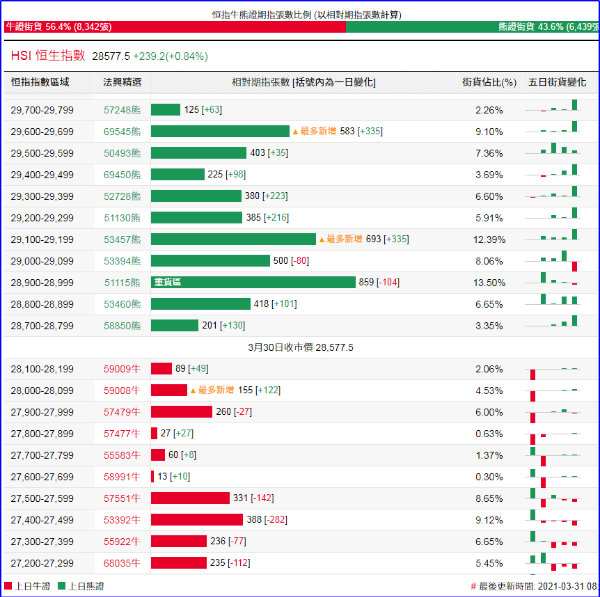Open featured bull warrant 57551牛
Viewport: 600px width, 597px height.
(122, 498)
